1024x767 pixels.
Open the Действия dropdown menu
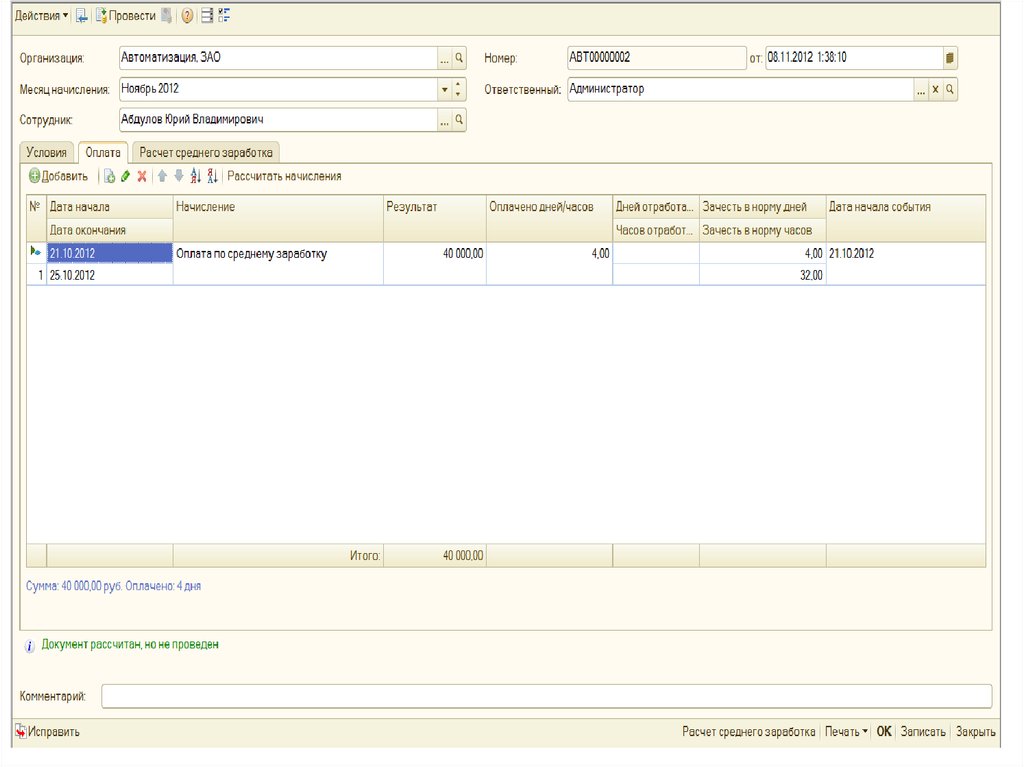point(42,16)
